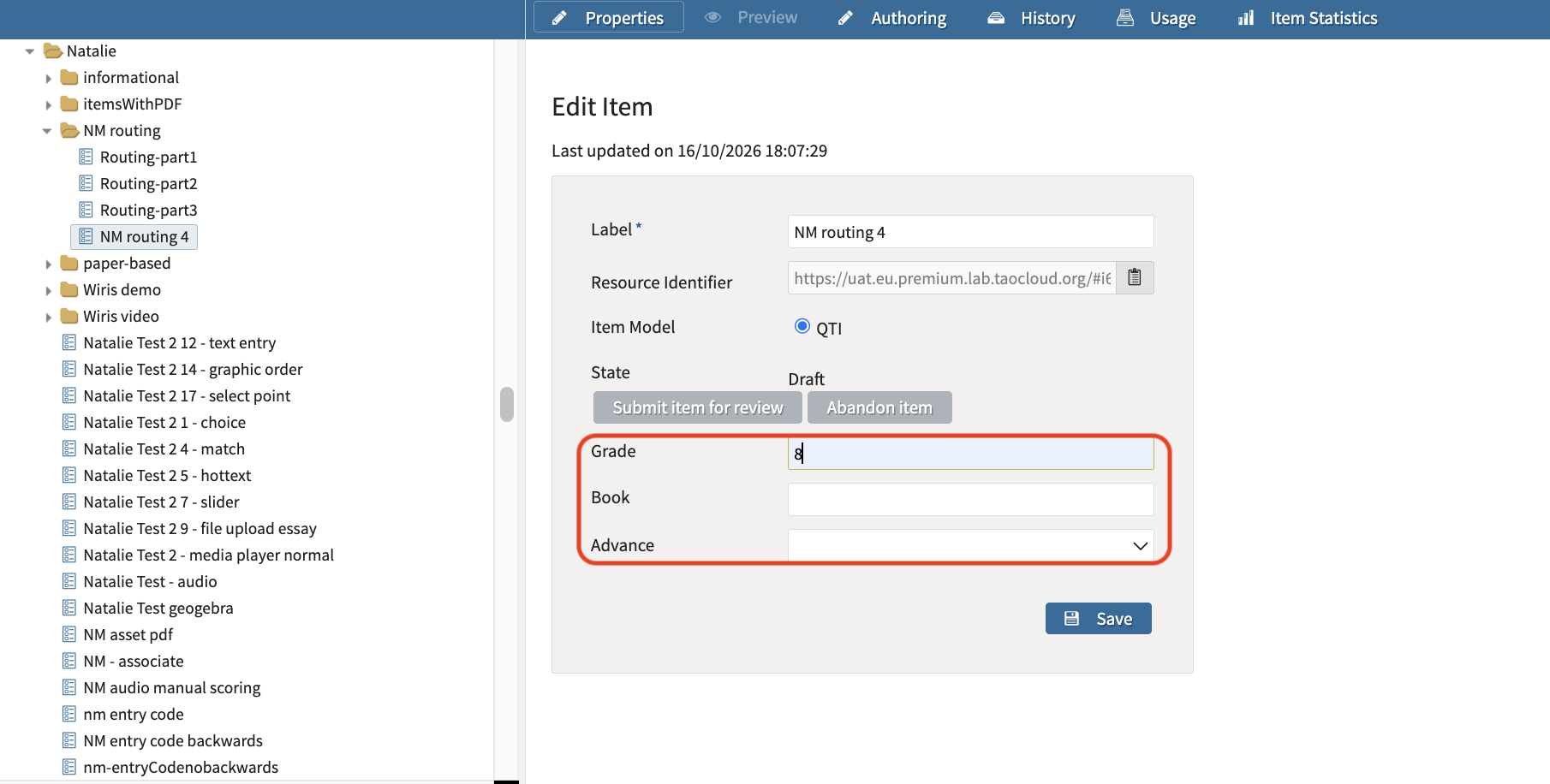Switch to the Authoring tab

[x=892, y=18]
